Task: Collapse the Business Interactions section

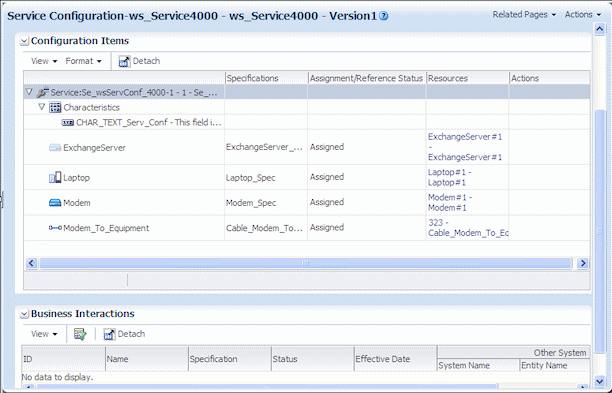Action: (x=24, y=314)
